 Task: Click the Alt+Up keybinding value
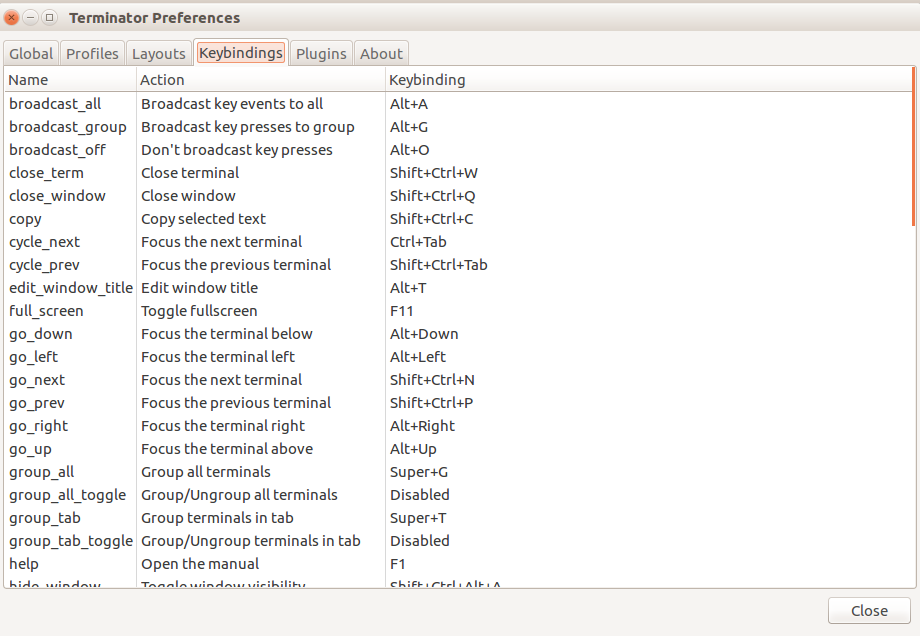tap(413, 449)
